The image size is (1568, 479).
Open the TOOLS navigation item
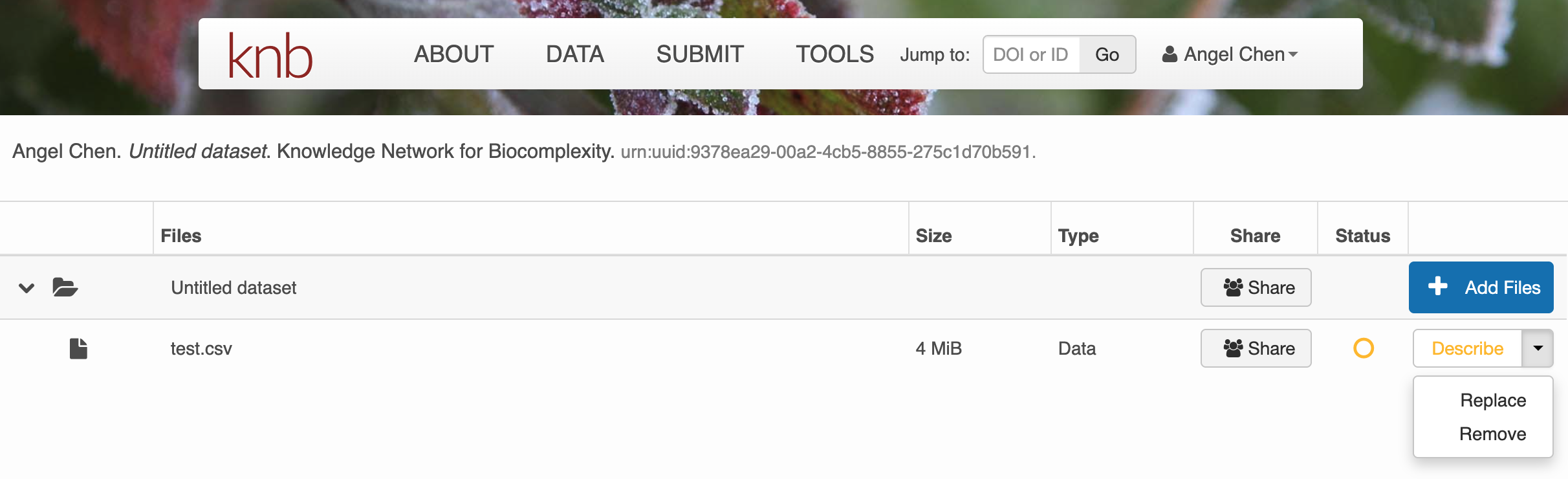(834, 54)
